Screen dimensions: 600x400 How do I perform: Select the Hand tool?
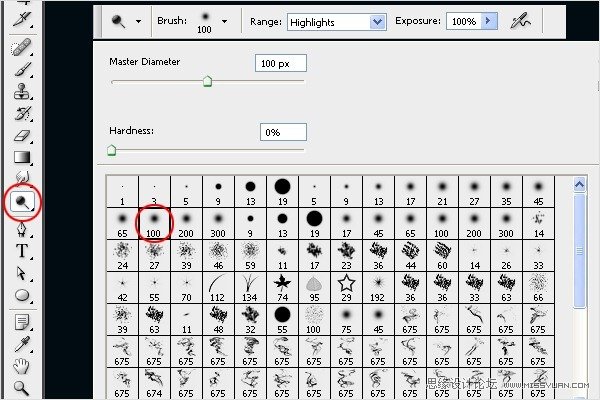pyautogui.click(x=22, y=366)
